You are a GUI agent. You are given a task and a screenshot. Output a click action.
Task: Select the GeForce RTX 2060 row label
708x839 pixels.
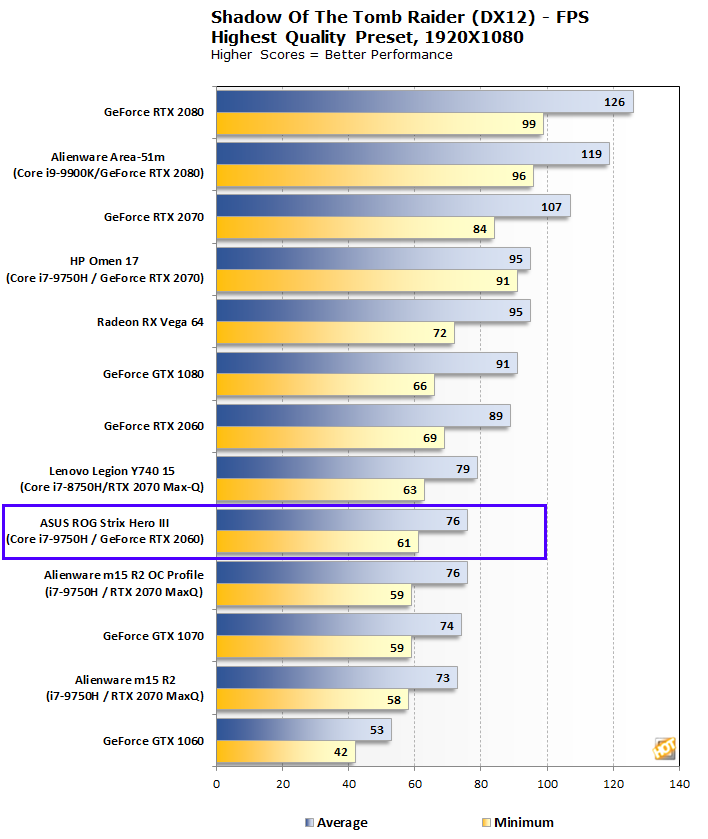[x=154, y=426]
